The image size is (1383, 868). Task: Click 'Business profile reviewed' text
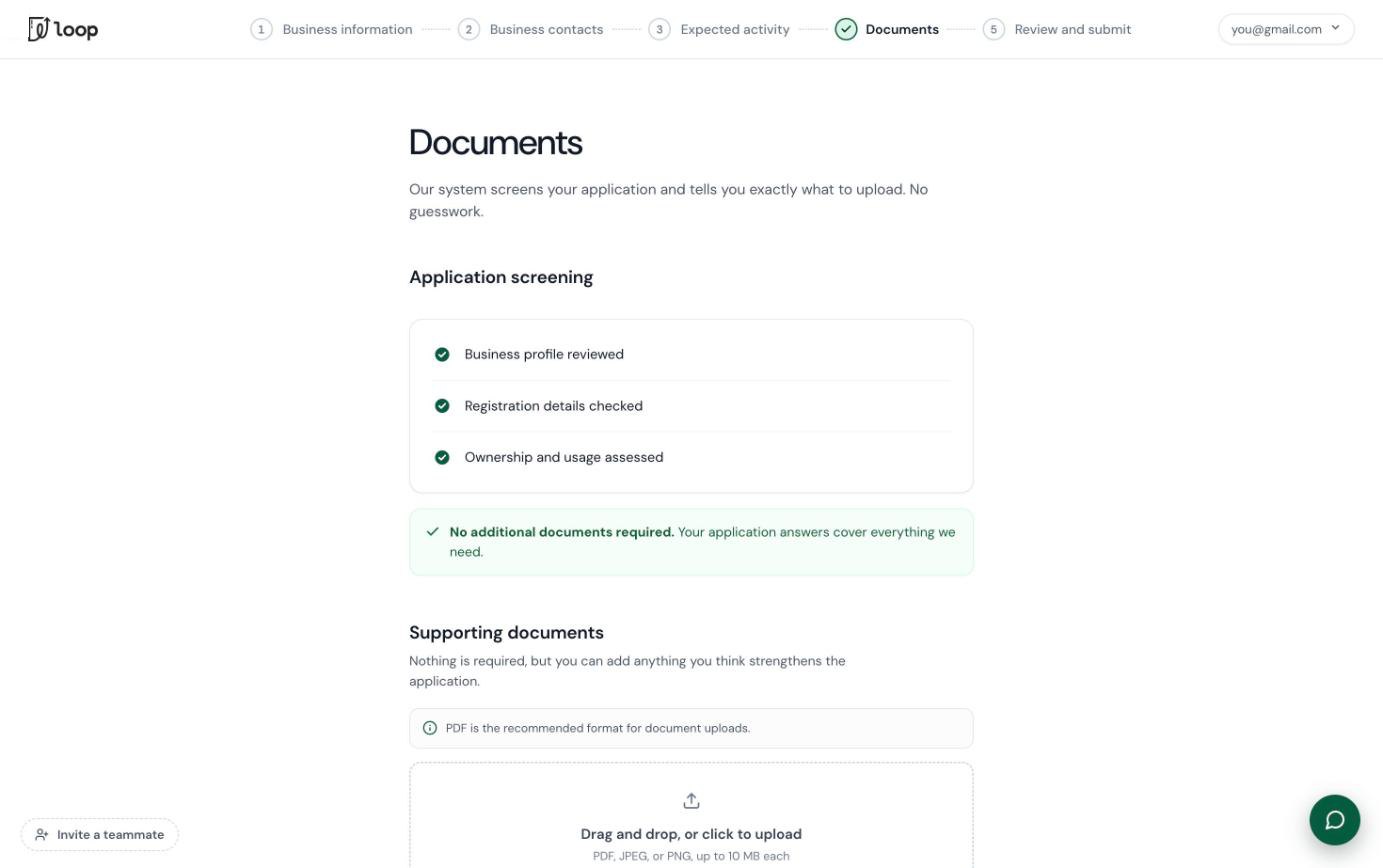544,354
